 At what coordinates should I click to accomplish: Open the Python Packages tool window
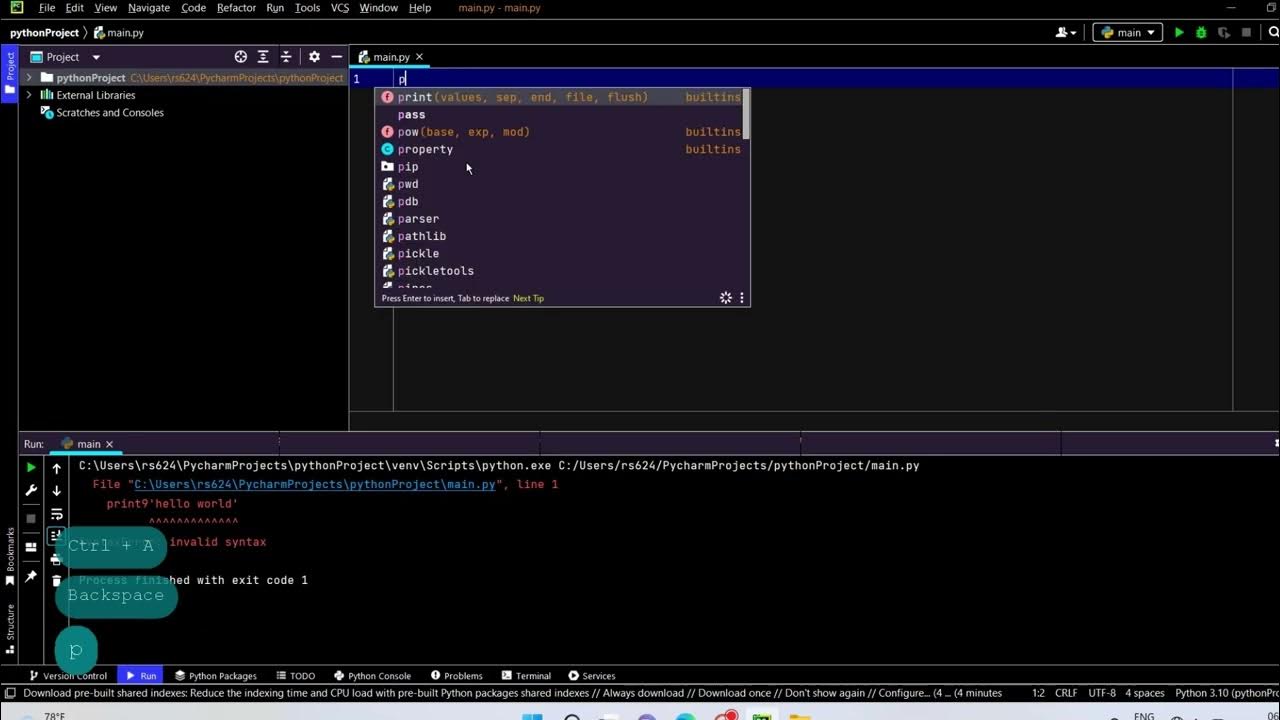click(x=215, y=676)
